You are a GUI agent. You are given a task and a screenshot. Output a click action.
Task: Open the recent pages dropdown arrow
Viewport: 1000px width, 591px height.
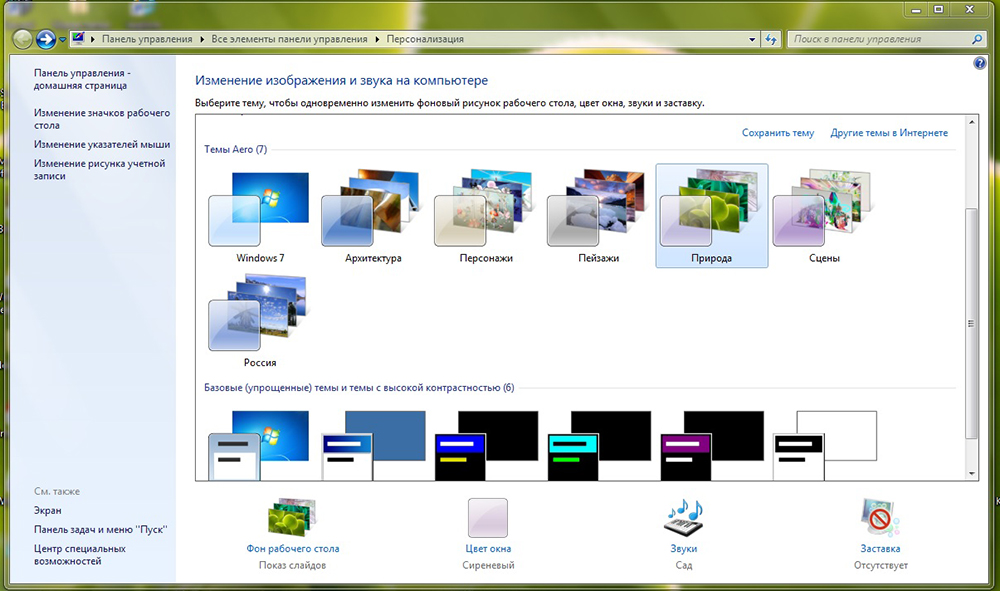click(x=62, y=40)
